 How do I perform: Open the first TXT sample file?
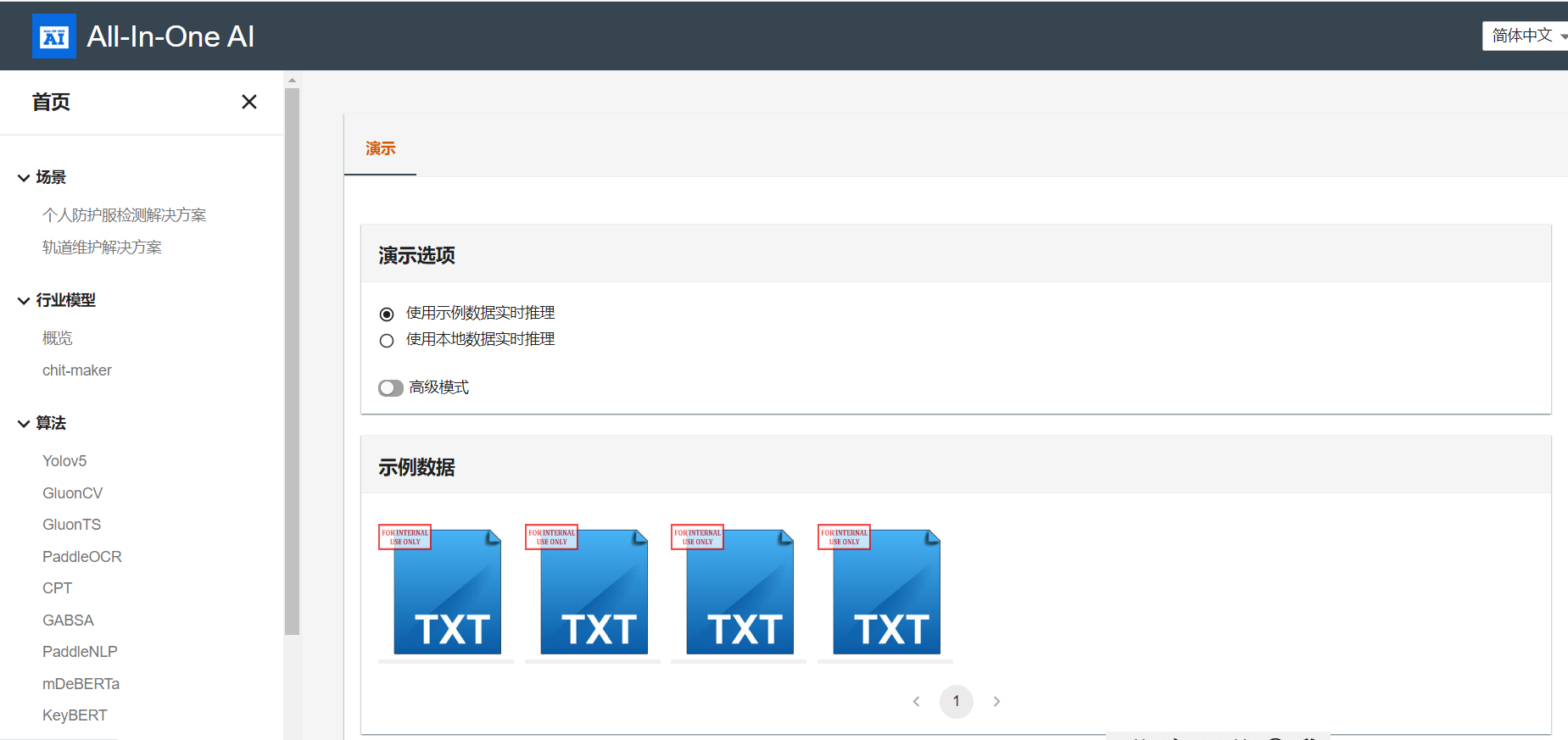pos(446,592)
